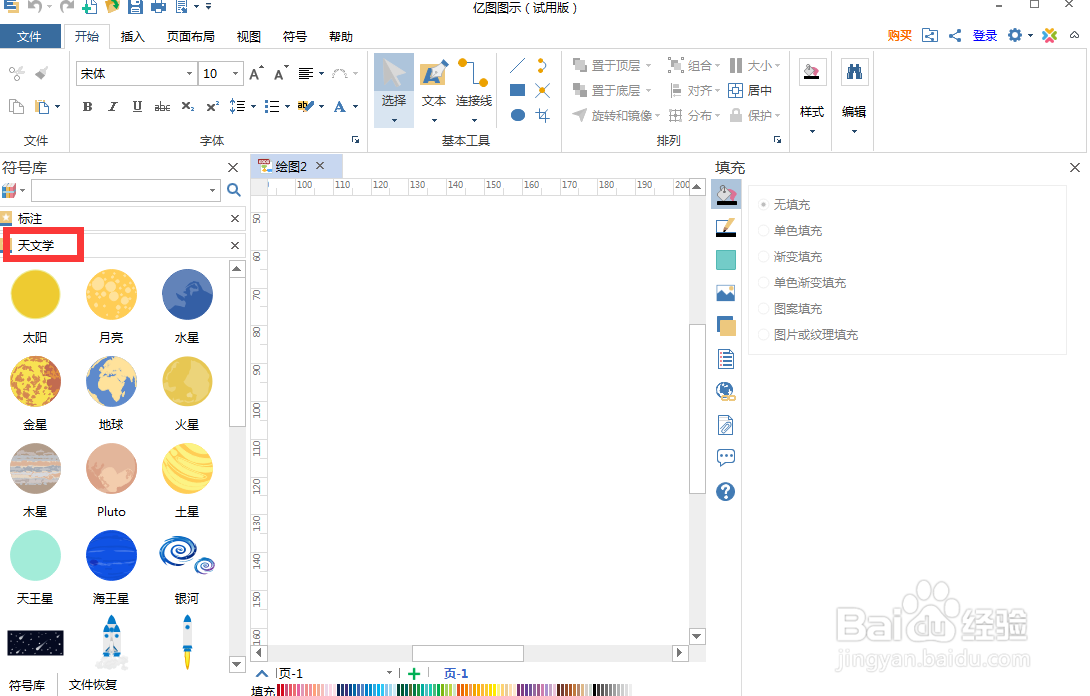
Task: Open the Attachment tab in the side panel
Action: 726,425
